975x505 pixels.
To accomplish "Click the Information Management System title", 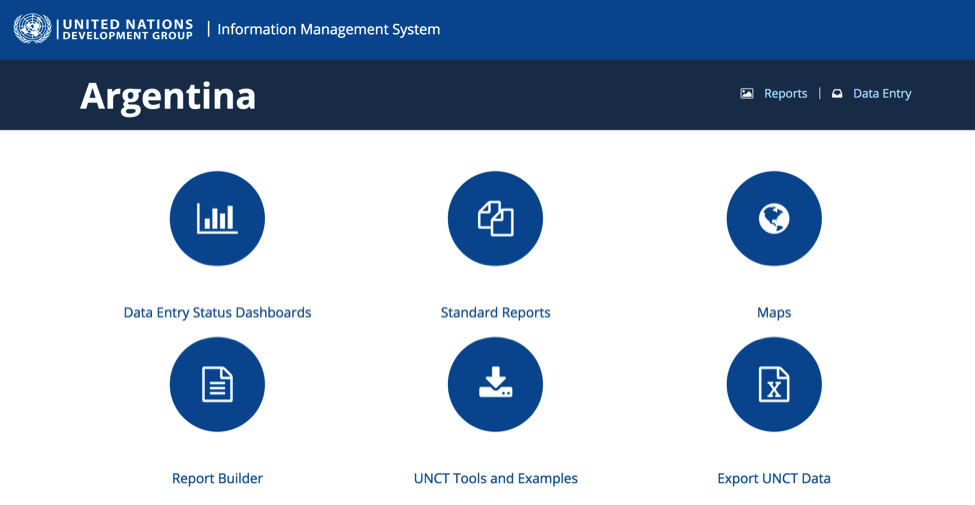I will coord(328,29).
